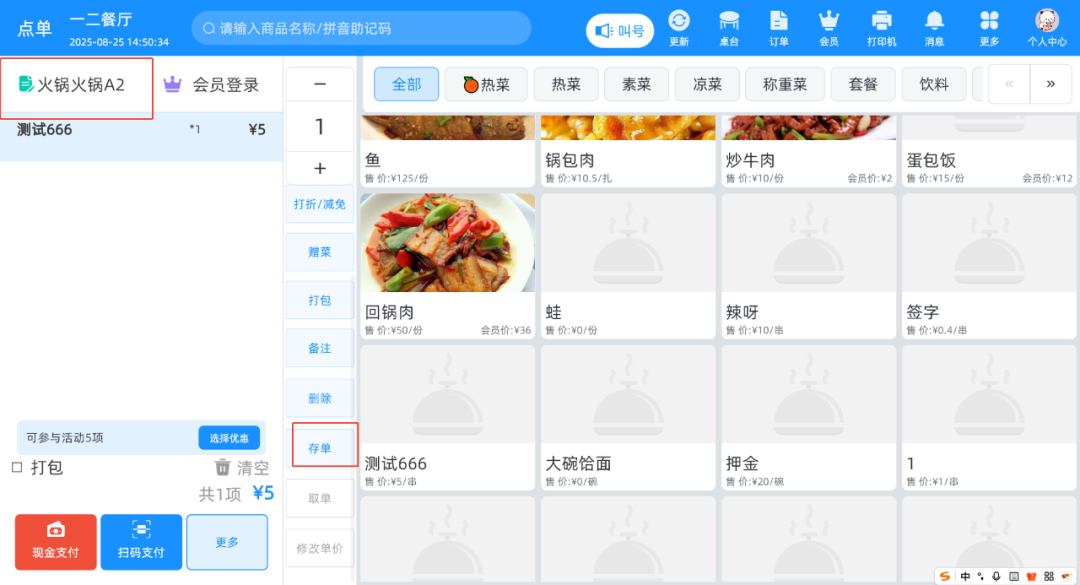Open the 更新 (refresh) icon in top bar
Screen dimensions: 1080x585
[679, 24]
